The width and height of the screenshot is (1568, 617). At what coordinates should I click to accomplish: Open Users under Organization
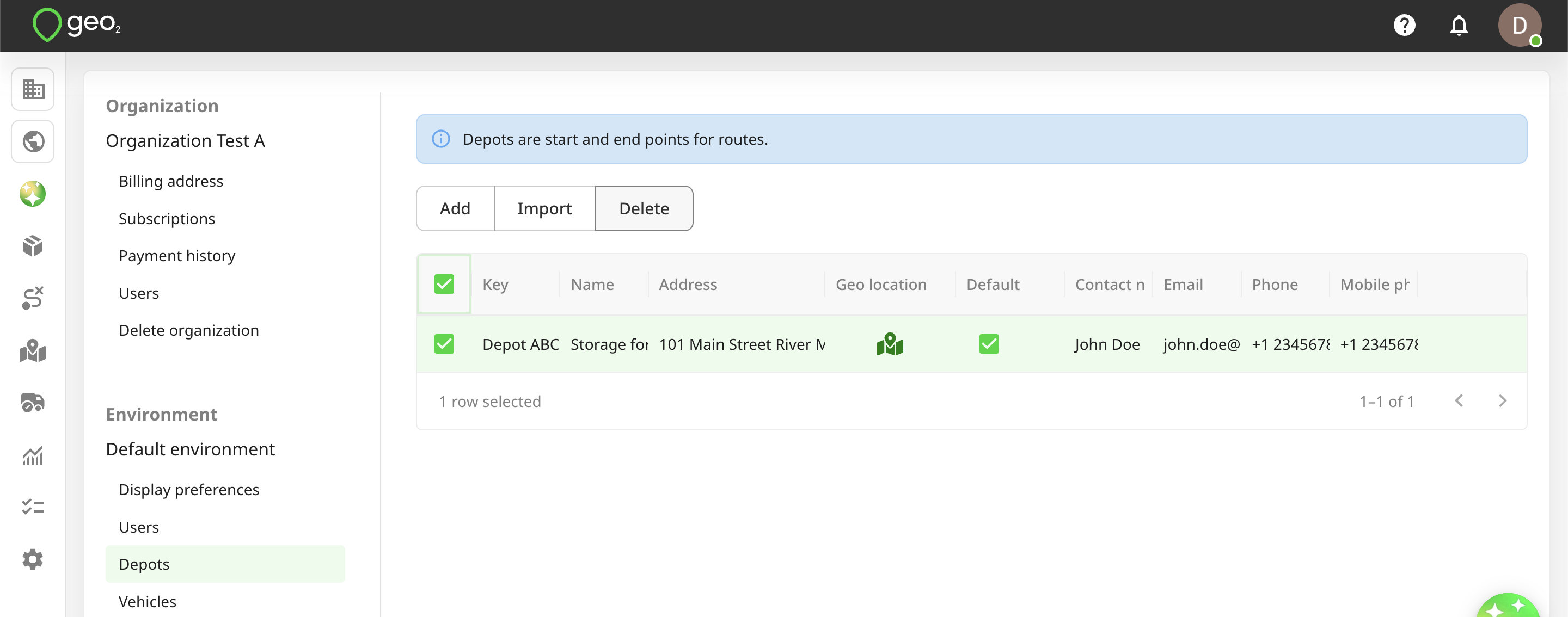pos(139,293)
